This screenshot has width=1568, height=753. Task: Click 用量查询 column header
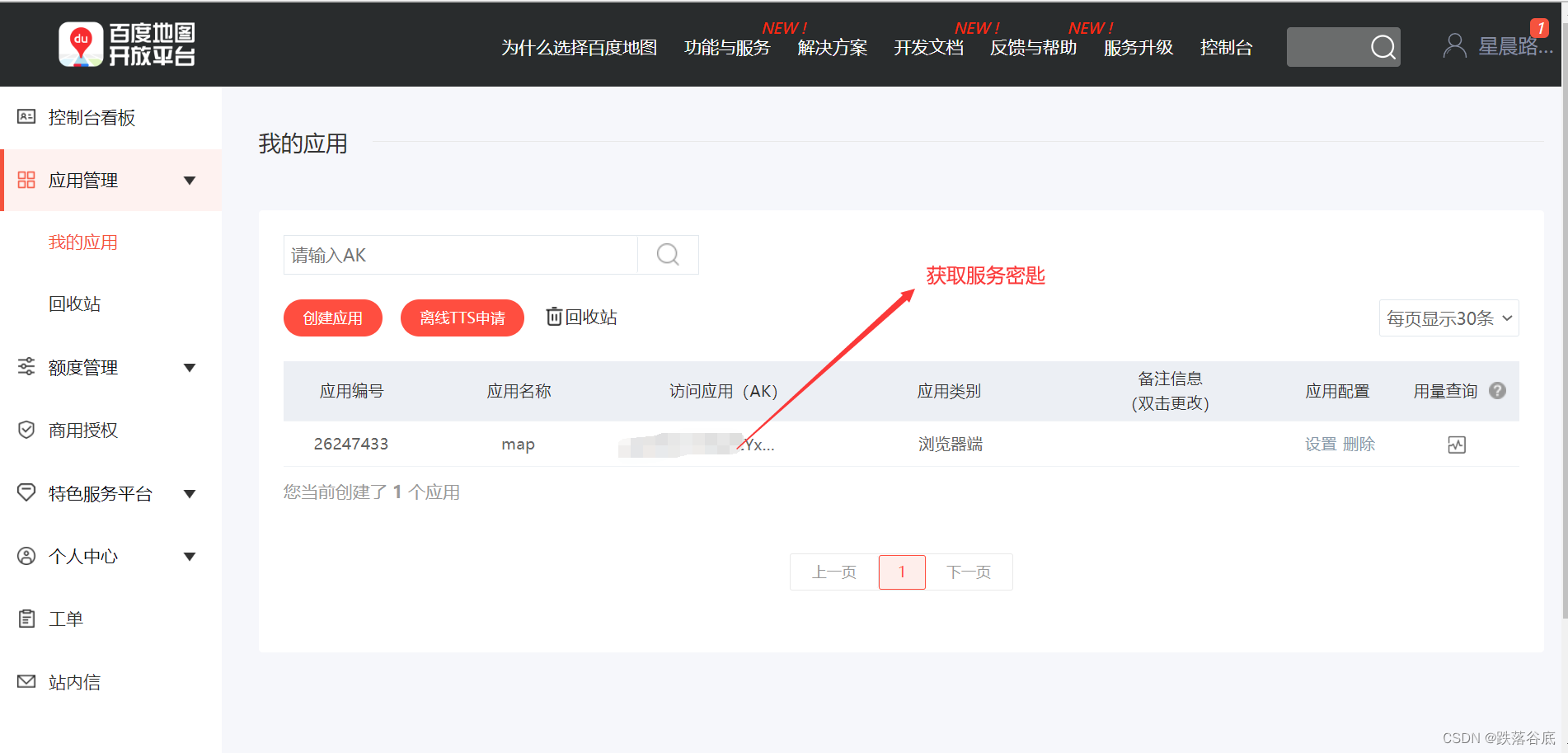pos(1445,391)
